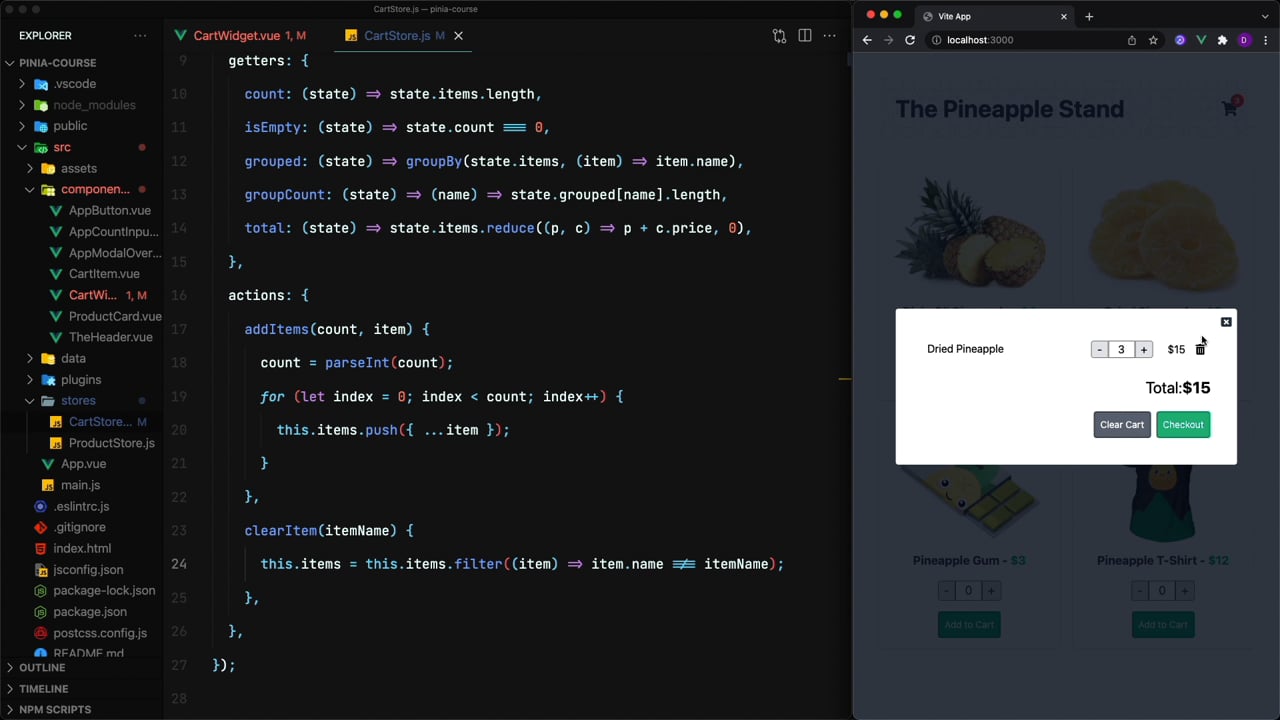Expand the public folder
The image size is (1280, 720).
(x=70, y=126)
